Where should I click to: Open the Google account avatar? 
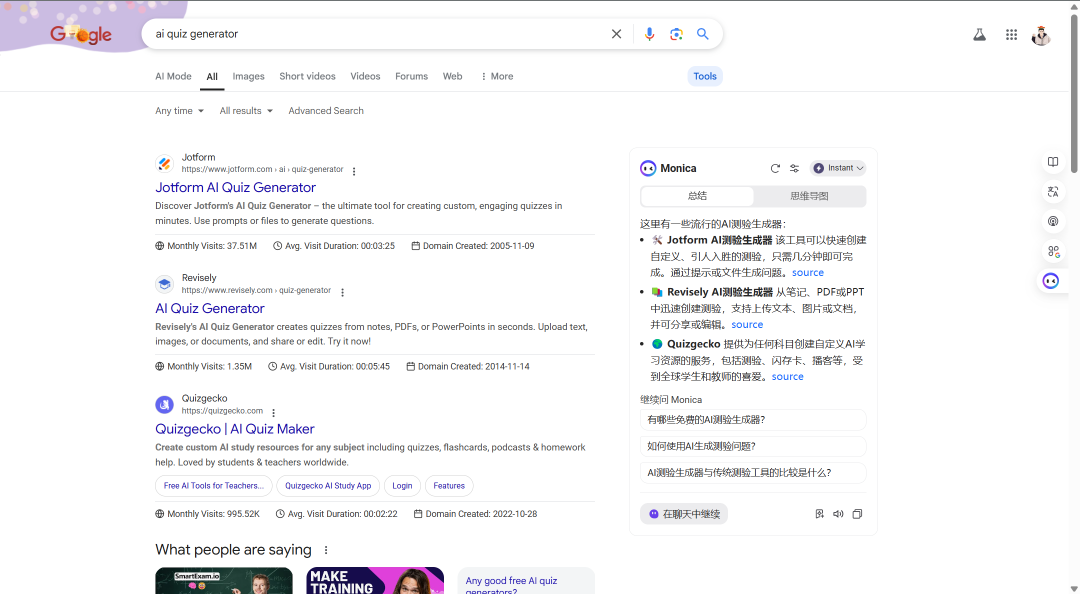point(1041,34)
